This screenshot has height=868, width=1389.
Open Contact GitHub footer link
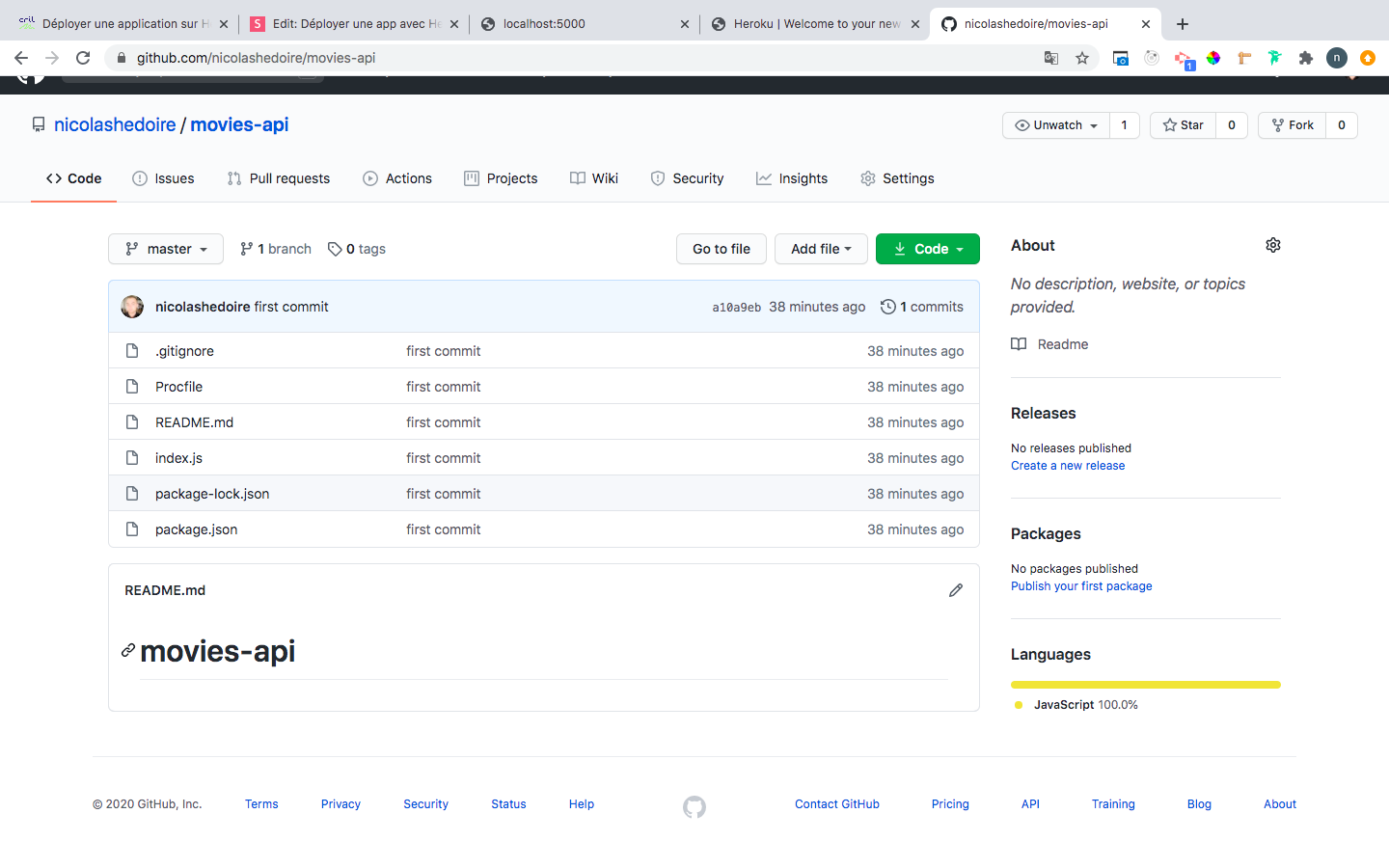click(837, 804)
